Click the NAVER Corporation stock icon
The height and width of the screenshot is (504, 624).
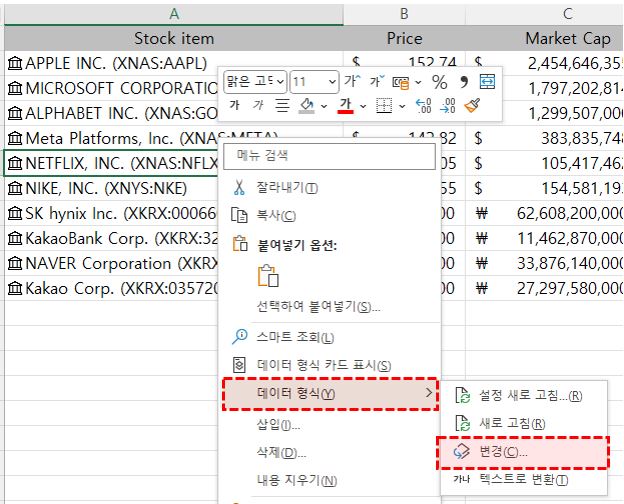(x=15, y=264)
